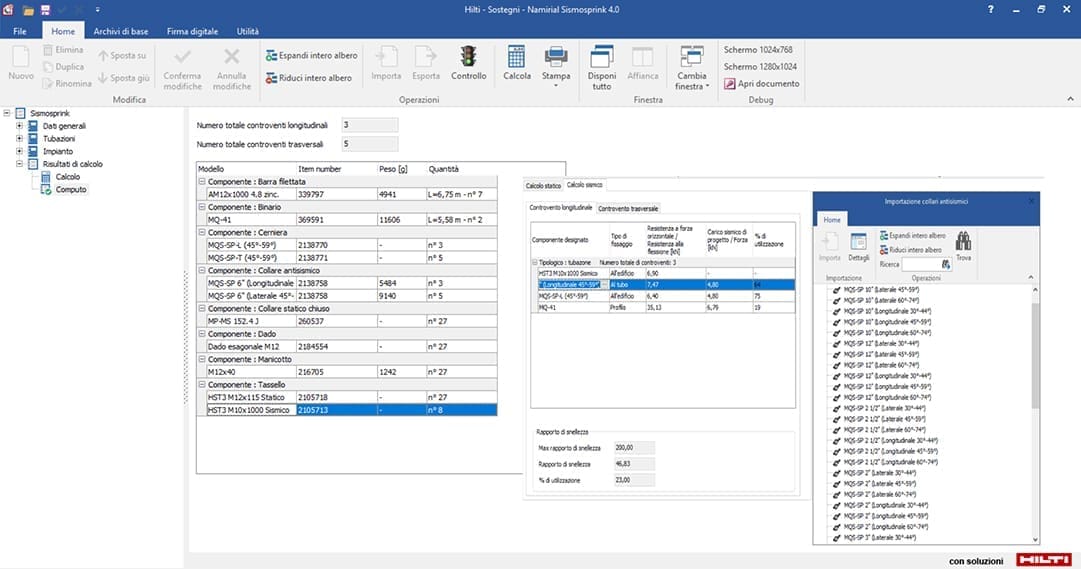Click Annulla modifiche X icon

[x=232, y=57]
